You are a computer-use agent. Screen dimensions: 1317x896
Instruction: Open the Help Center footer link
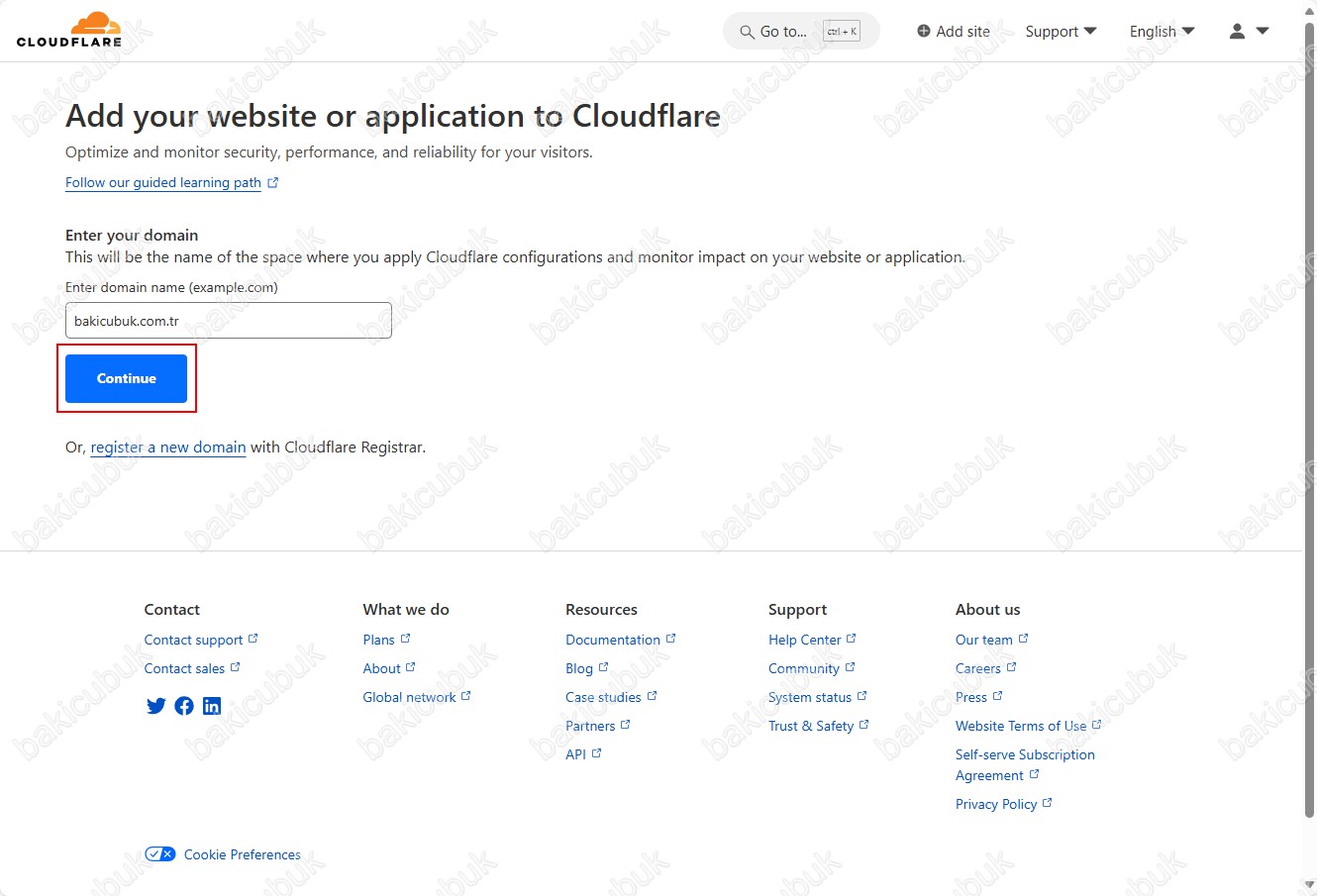click(x=804, y=640)
